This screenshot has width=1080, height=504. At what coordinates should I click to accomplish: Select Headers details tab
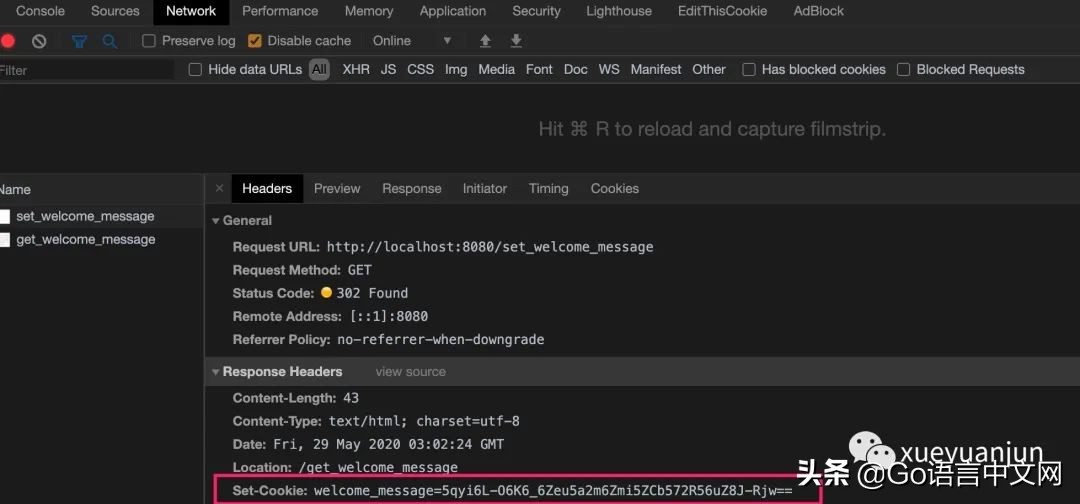(x=267, y=189)
